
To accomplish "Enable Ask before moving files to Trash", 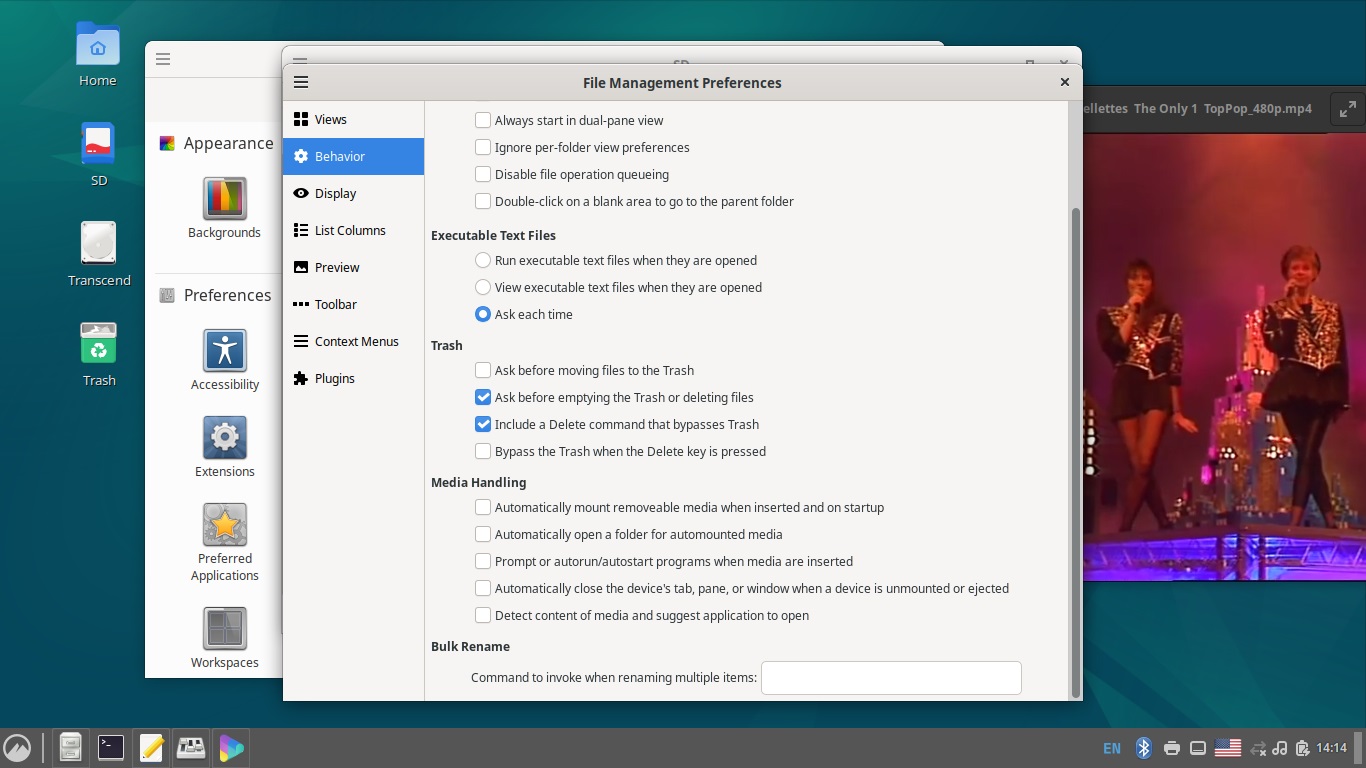I will (483, 370).
